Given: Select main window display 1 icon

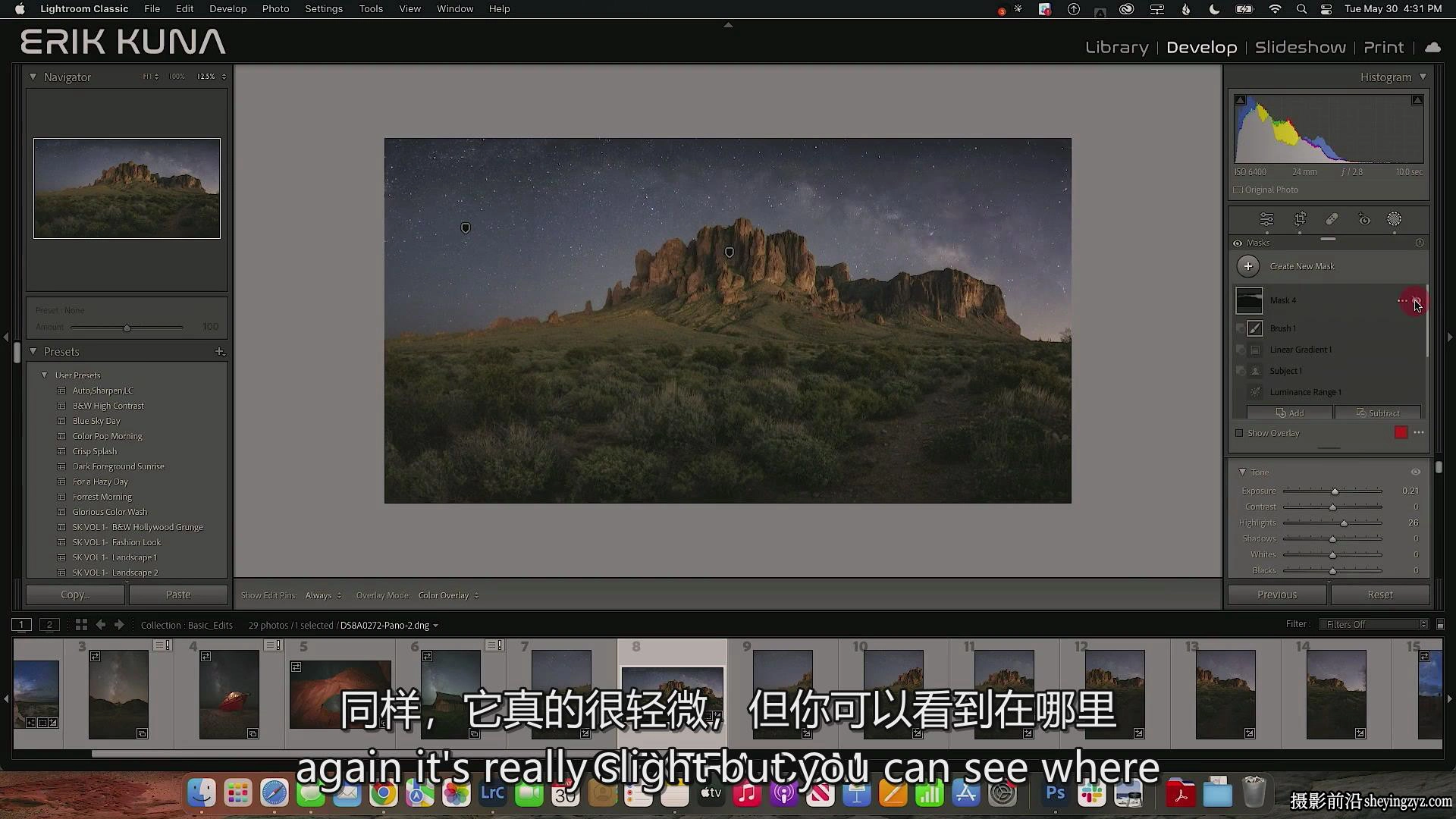Looking at the screenshot, I should (21, 625).
